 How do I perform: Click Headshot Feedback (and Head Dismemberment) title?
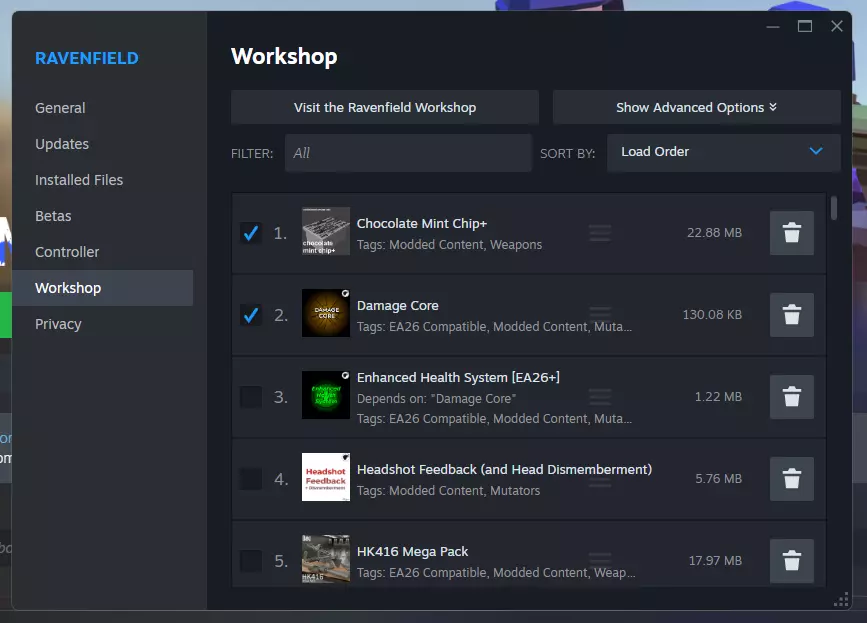(x=504, y=469)
